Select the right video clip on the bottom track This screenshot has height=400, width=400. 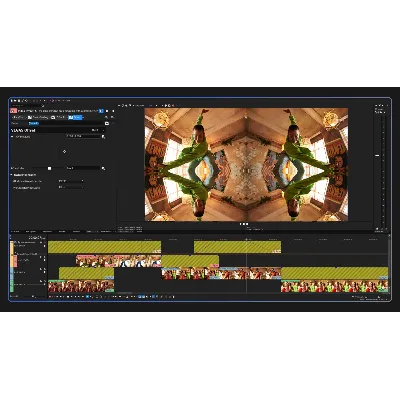click(334, 286)
